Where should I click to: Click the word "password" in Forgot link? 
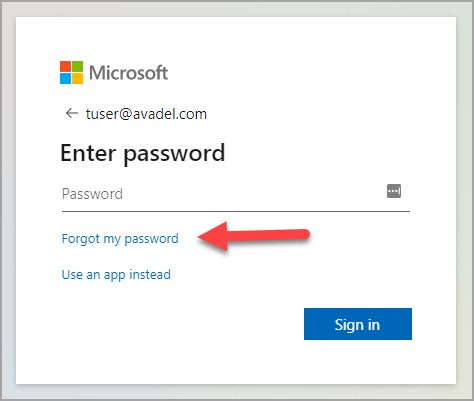tap(151, 239)
